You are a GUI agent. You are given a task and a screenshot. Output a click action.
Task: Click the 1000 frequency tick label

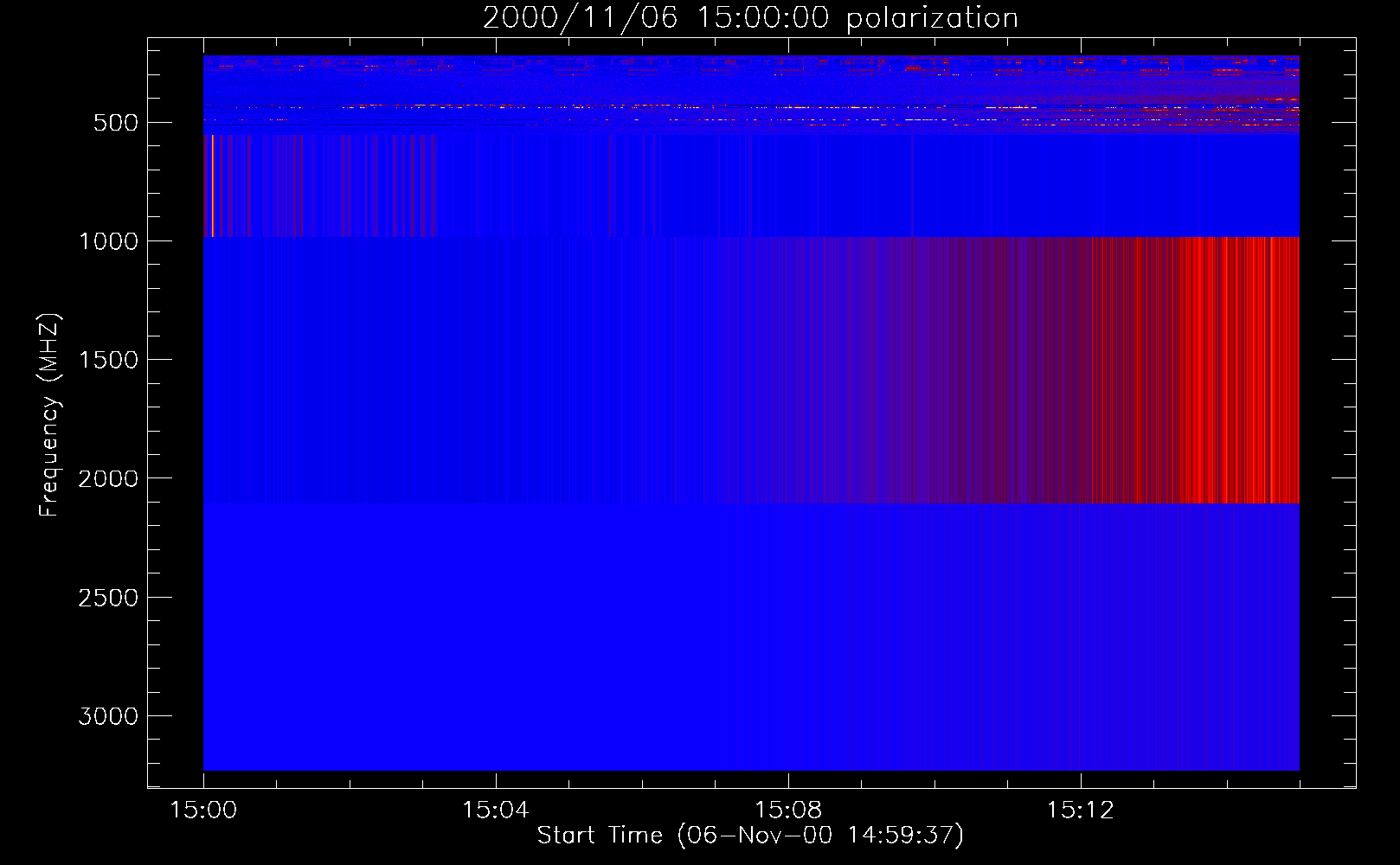click(x=108, y=241)
